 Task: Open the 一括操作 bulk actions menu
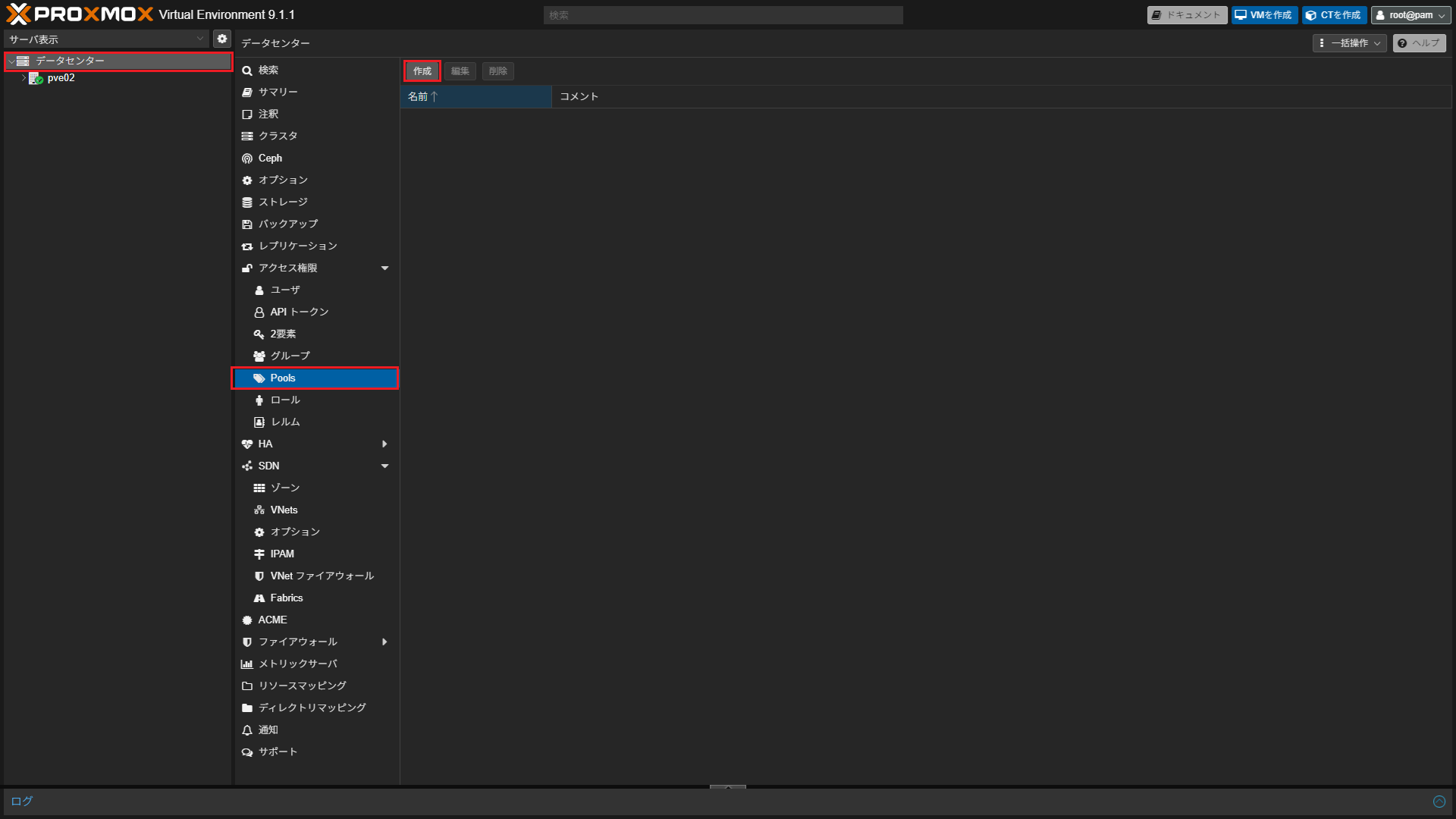point(1349,43)
